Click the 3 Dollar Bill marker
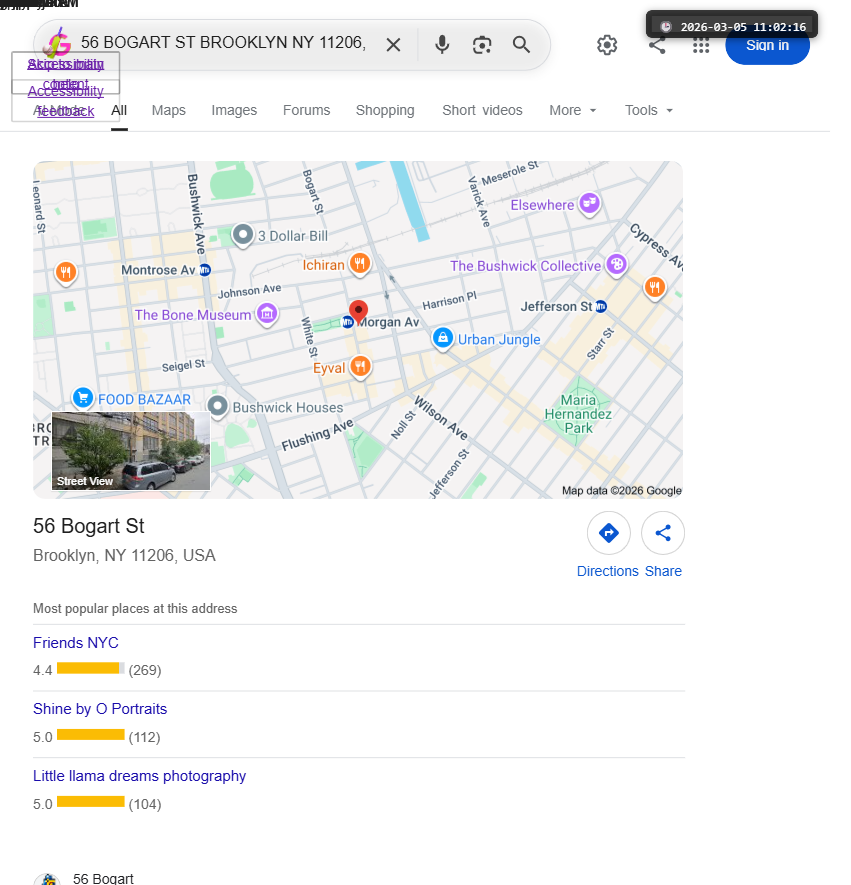The image size is (851, 885). (x=243, y=235)
